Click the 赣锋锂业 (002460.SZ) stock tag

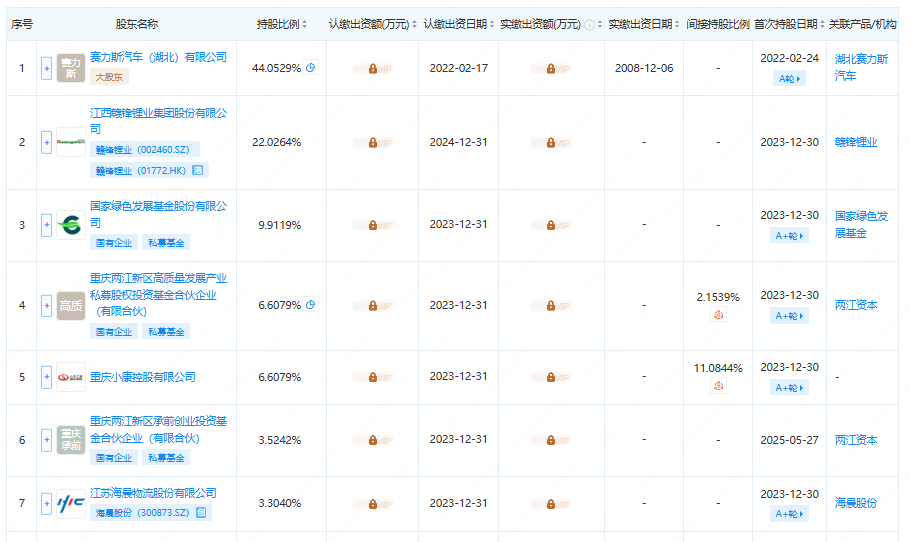(x=145, y=150)
